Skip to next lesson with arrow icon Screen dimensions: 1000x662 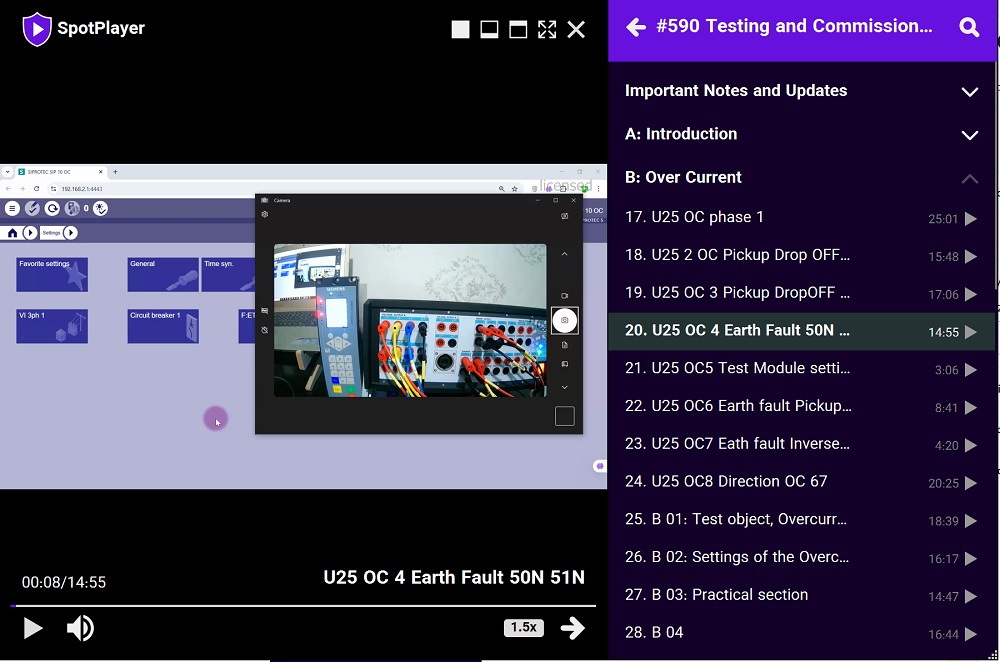click(x=572, y=628)
